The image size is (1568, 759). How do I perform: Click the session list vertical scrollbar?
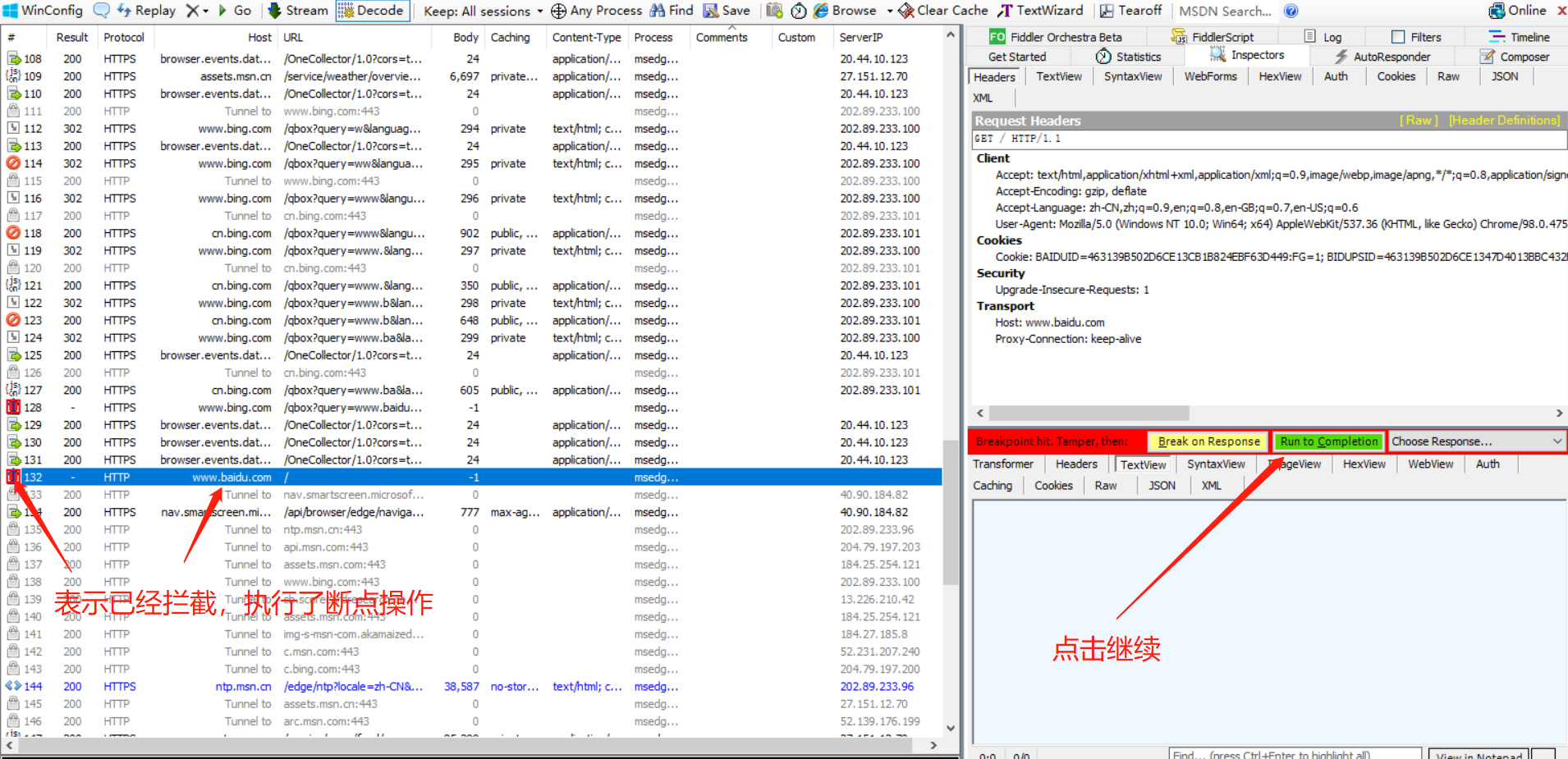coord(950,512)
